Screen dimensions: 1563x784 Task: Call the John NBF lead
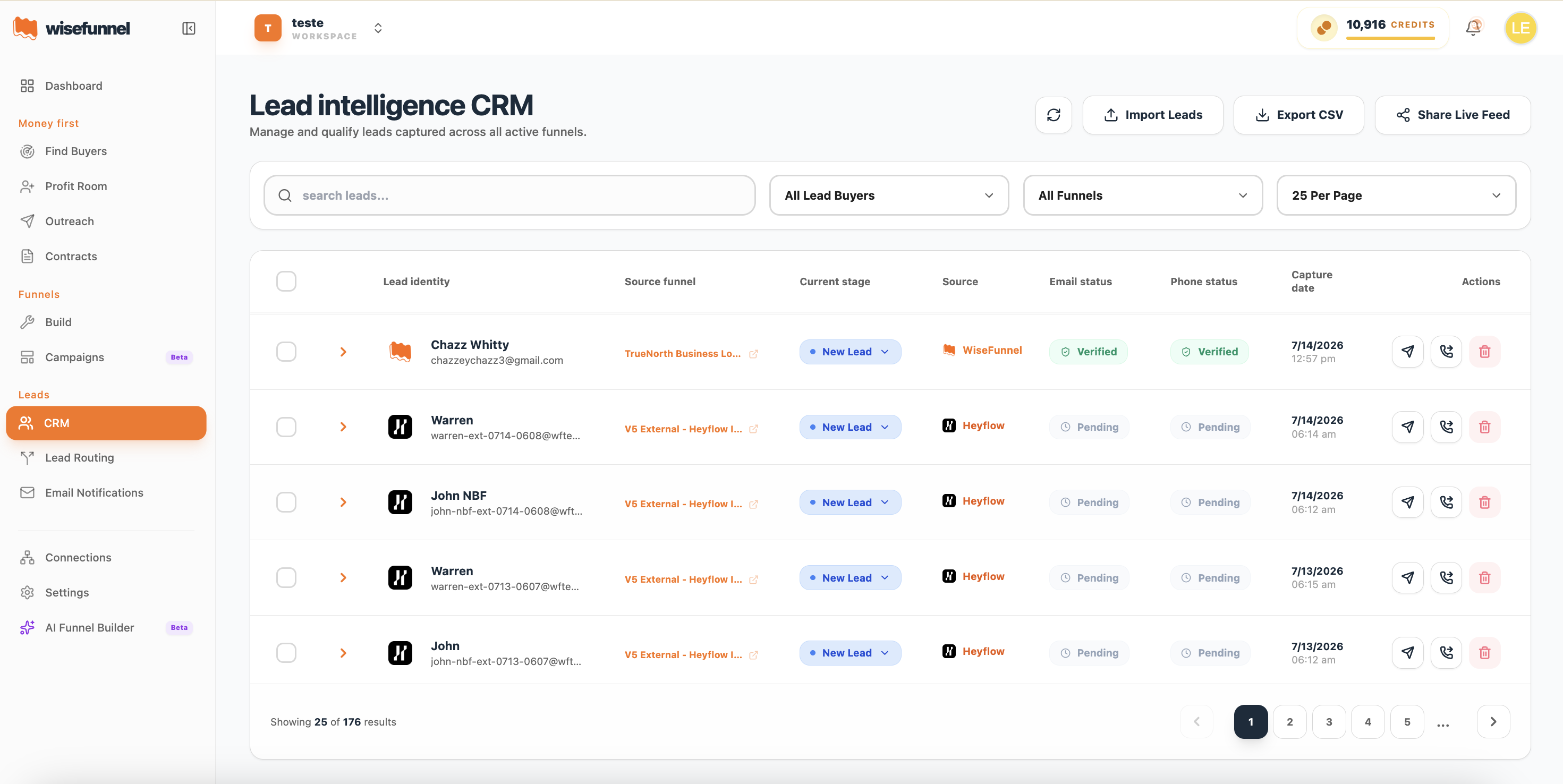1447,502
